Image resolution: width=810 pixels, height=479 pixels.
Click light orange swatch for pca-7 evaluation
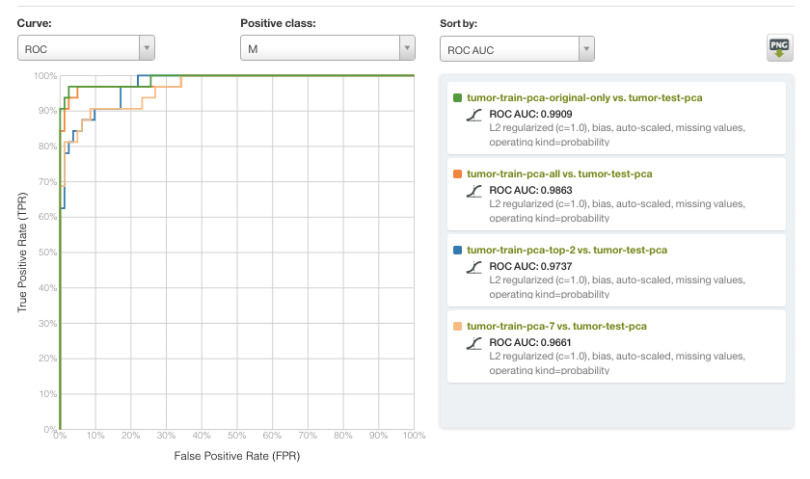point(458,326)
